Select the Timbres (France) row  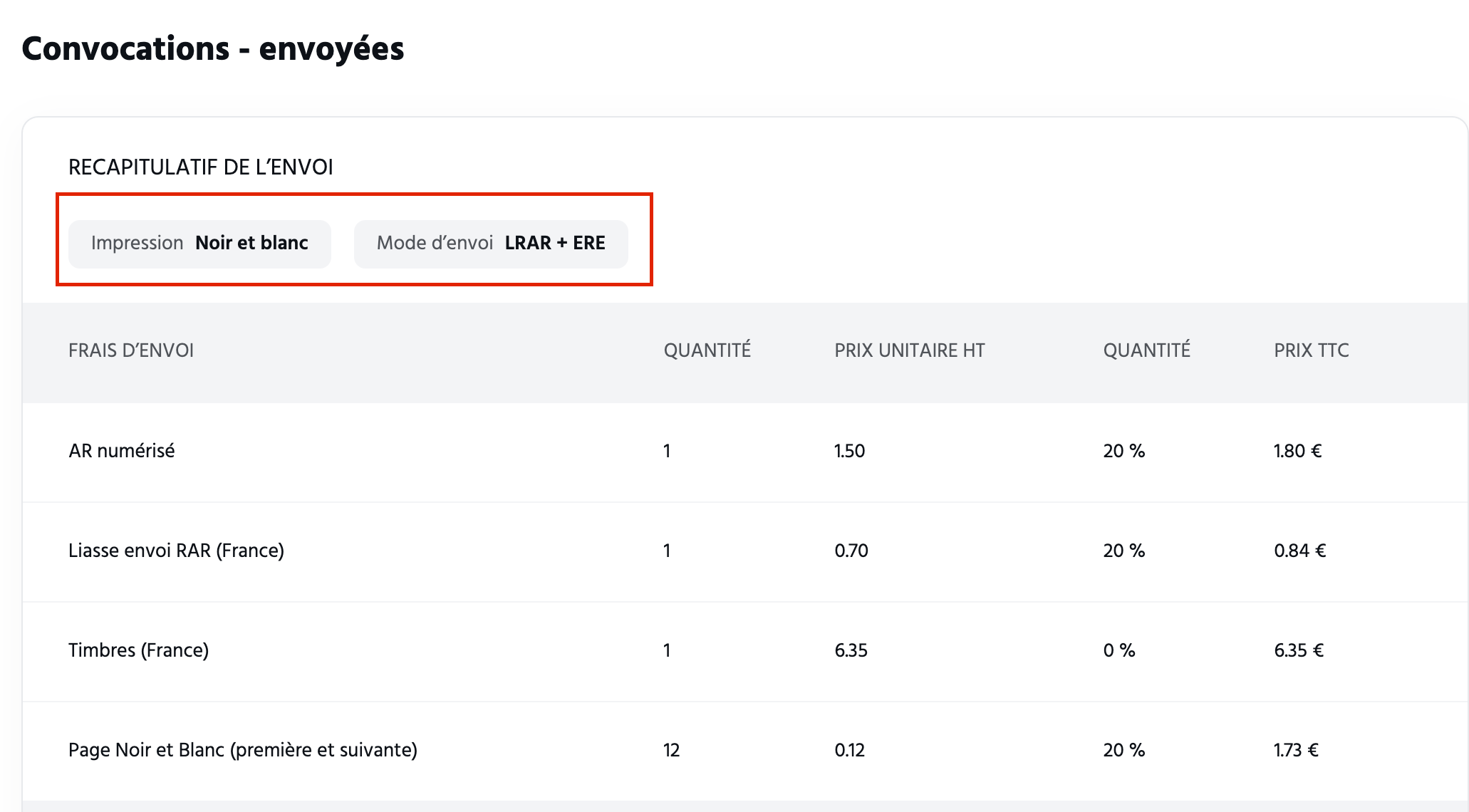click(x=745, y=651)
